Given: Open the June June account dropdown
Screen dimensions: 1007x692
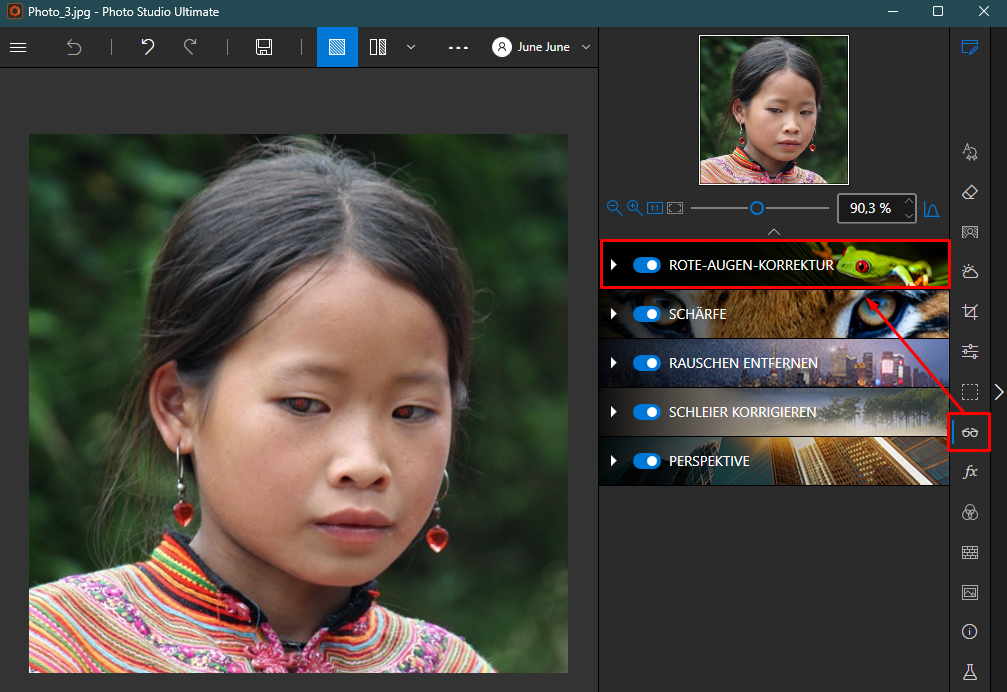Looking at the screenshot, I should click(x=541, y=47).
